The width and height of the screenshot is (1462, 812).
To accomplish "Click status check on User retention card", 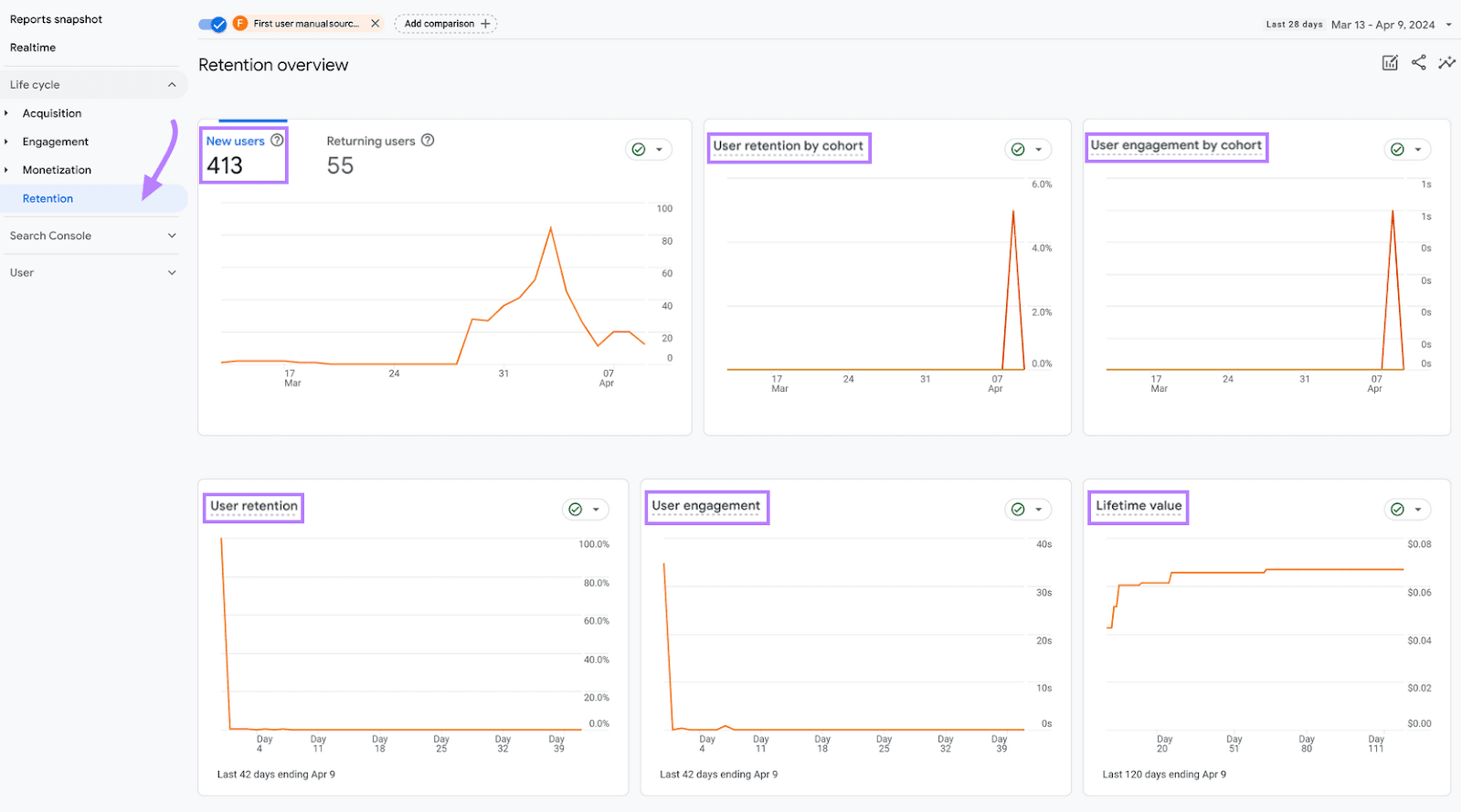I will [x=576, y=510].
